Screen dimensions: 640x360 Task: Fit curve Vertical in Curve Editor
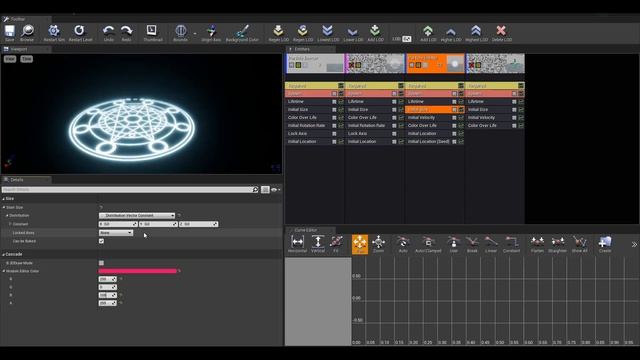pyautogui.click(x=318, y=244)
